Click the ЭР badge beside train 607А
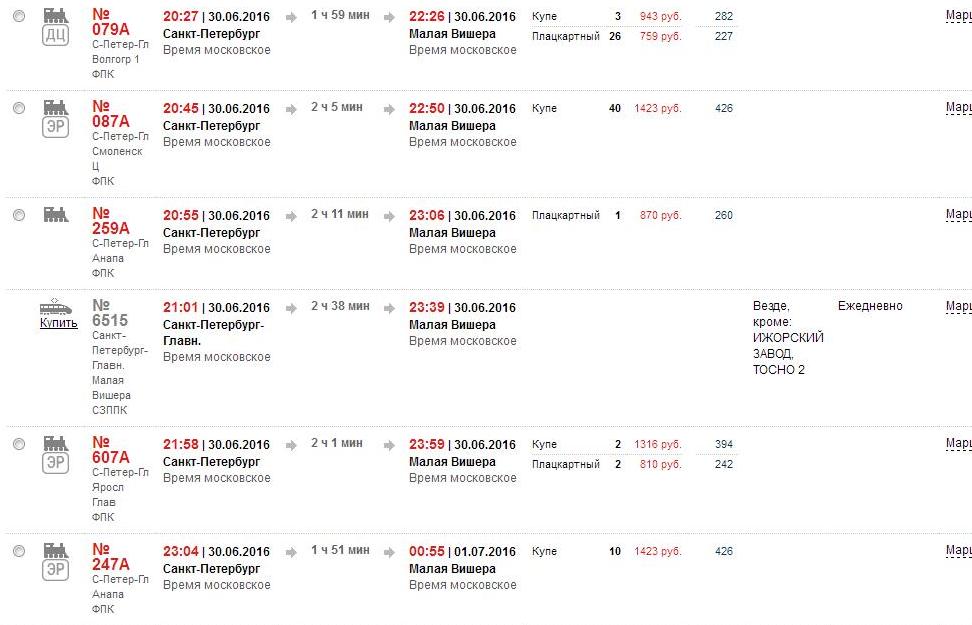 click(55, 463)
